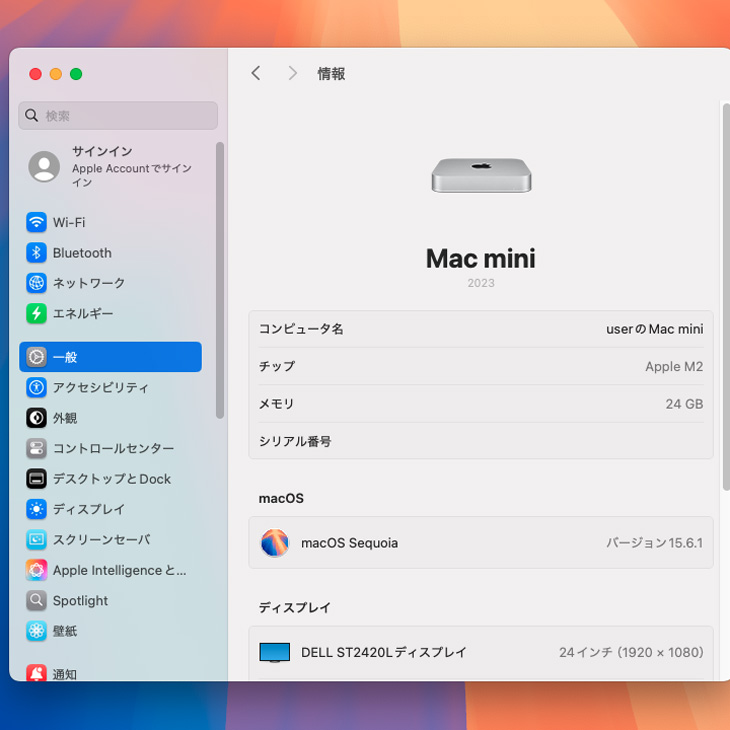Open the スクリーンセーバ icon
Viewport: 730px width, 730px height.
[x=36, y=540]
